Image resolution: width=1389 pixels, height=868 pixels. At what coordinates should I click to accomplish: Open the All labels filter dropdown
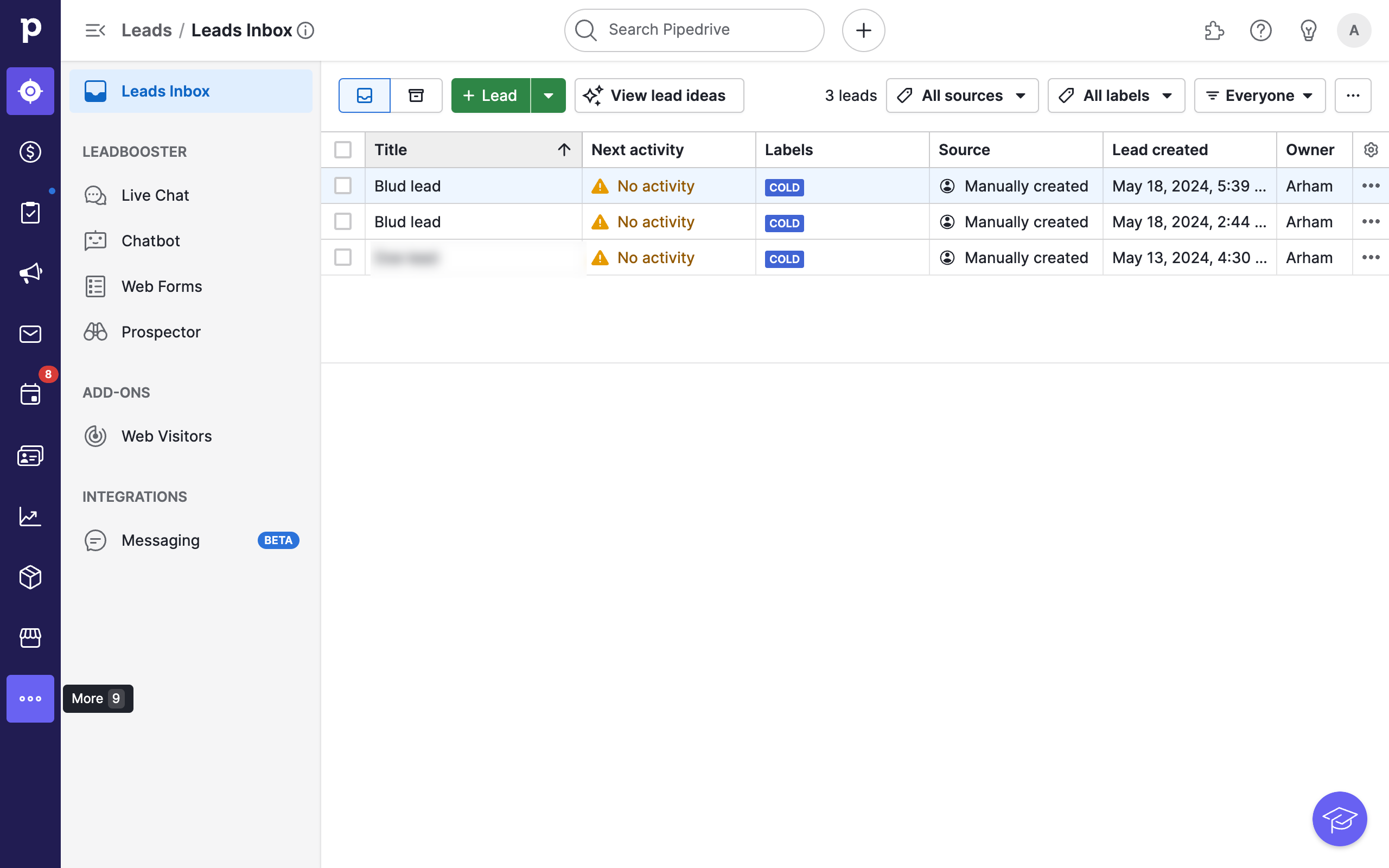click(x=1116, y=95)
